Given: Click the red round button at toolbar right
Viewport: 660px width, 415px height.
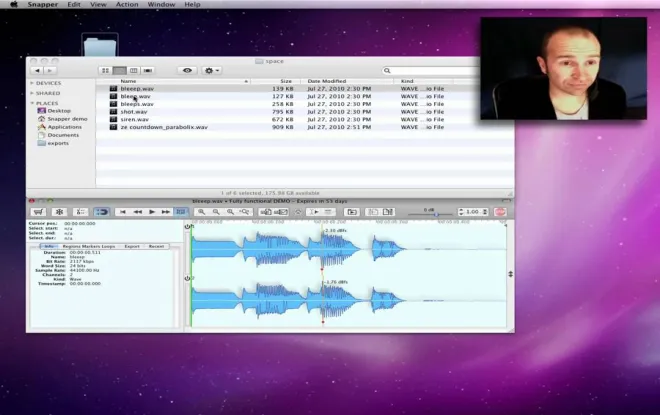Looking at the screenshot, I should pos(500,212).
